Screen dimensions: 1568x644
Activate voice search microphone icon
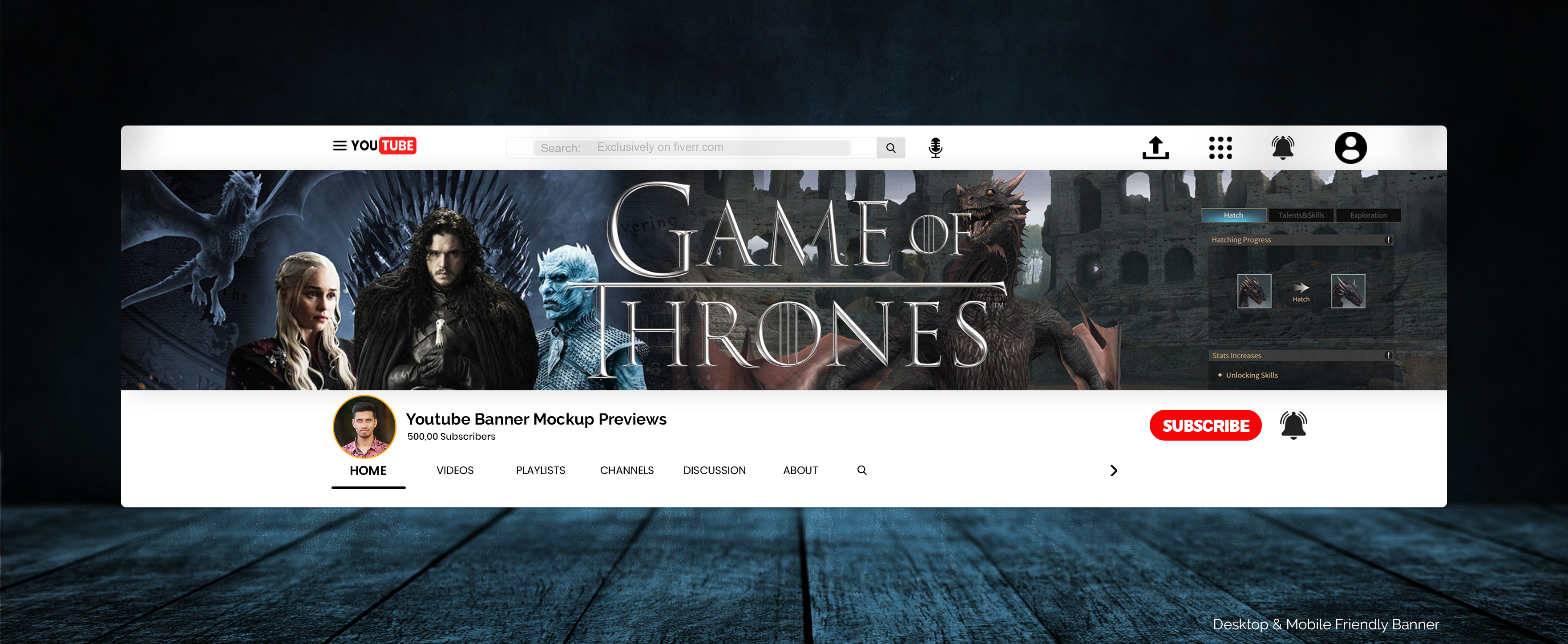point(936,147)
